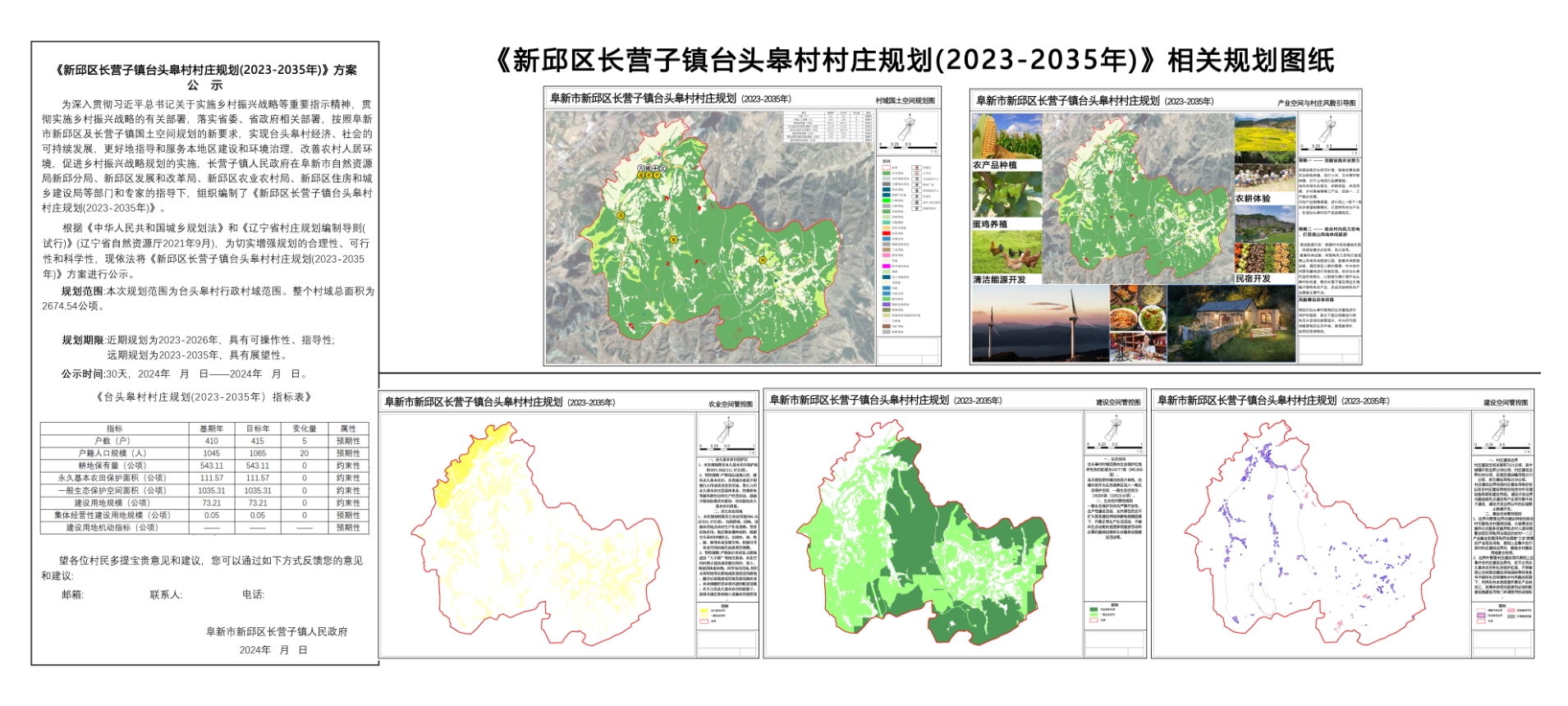Click the 一般生态保护空间面积（公顷） row label
This screenshot has height=706, width=1568.
112,490
